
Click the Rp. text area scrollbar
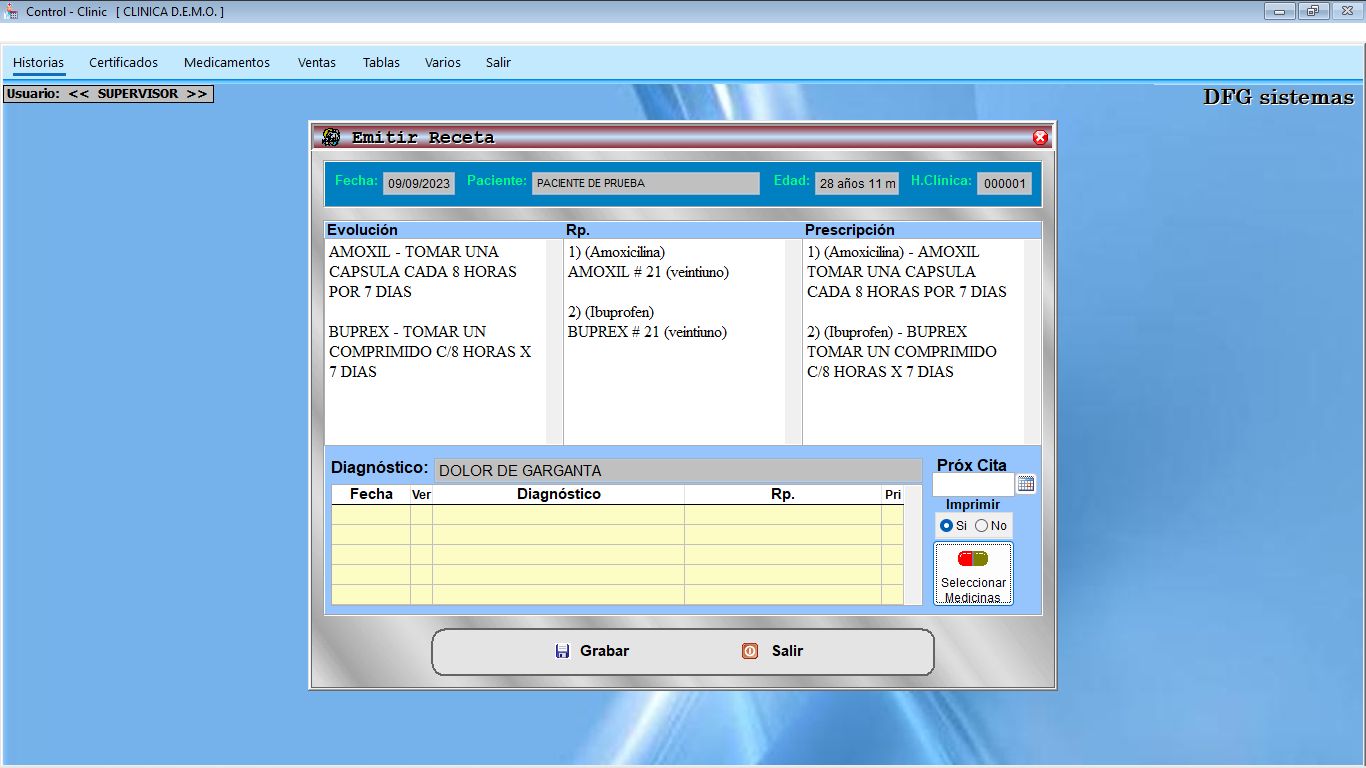click(793, 342)
